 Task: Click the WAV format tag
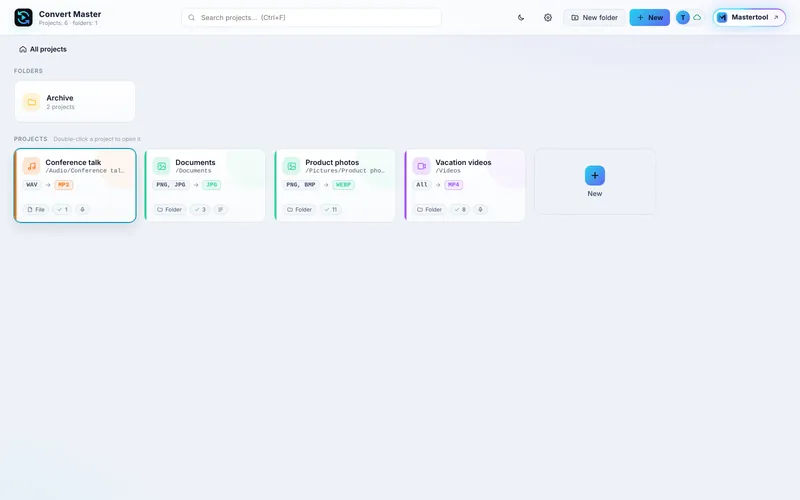(32, 185)
